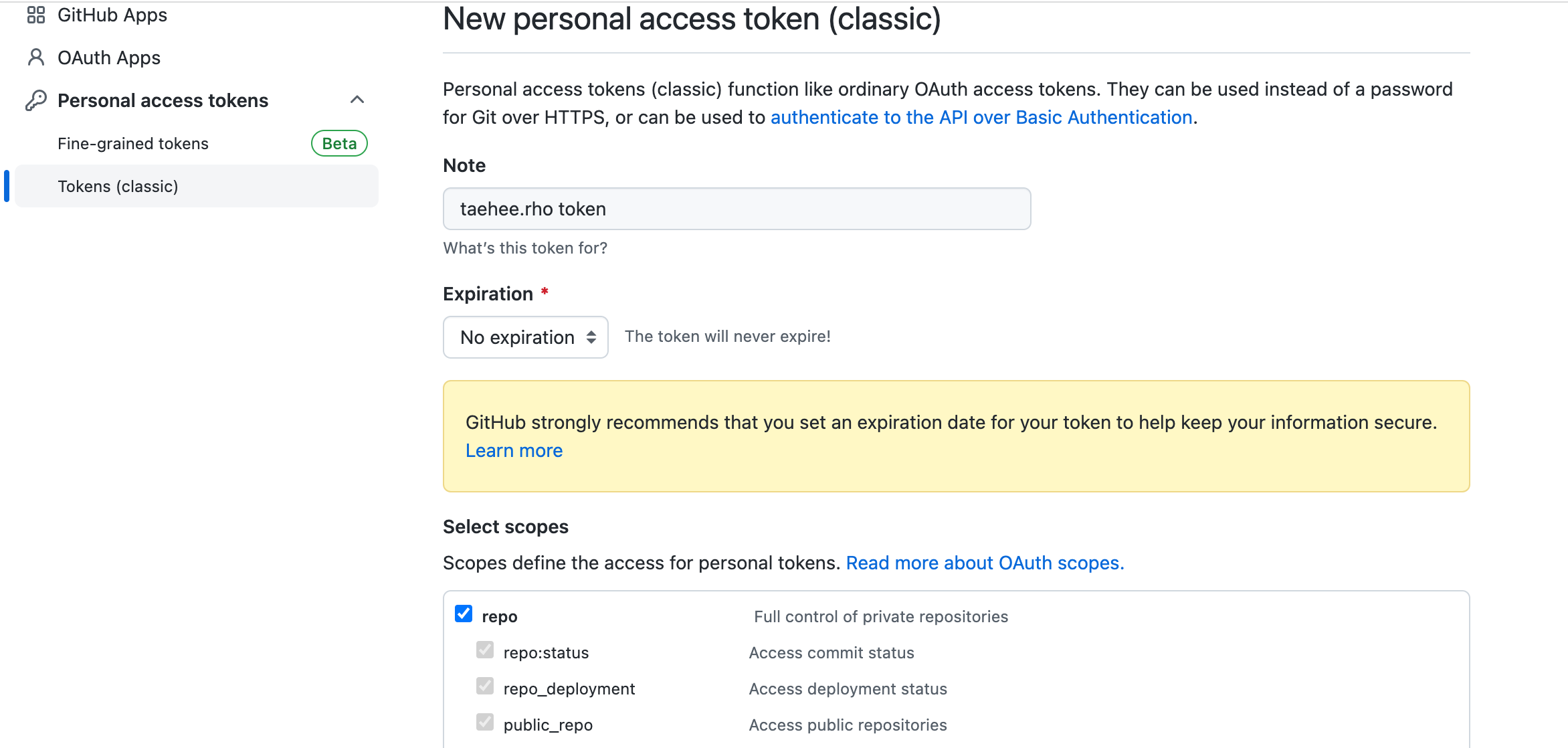The image size is (1568, 748).
Task: Open the Basic Authentication API link
Action: click(x=981, y=117)
